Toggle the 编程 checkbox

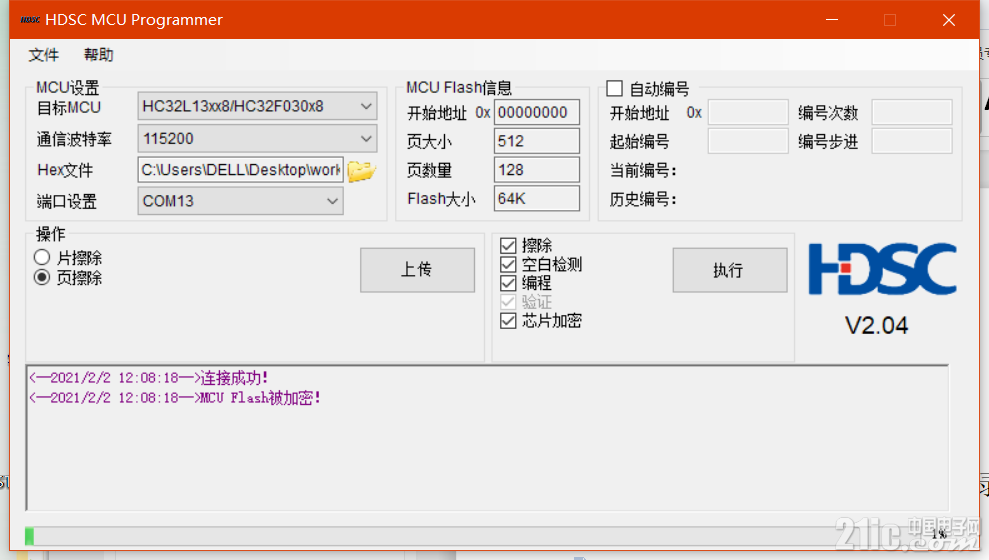508,283
